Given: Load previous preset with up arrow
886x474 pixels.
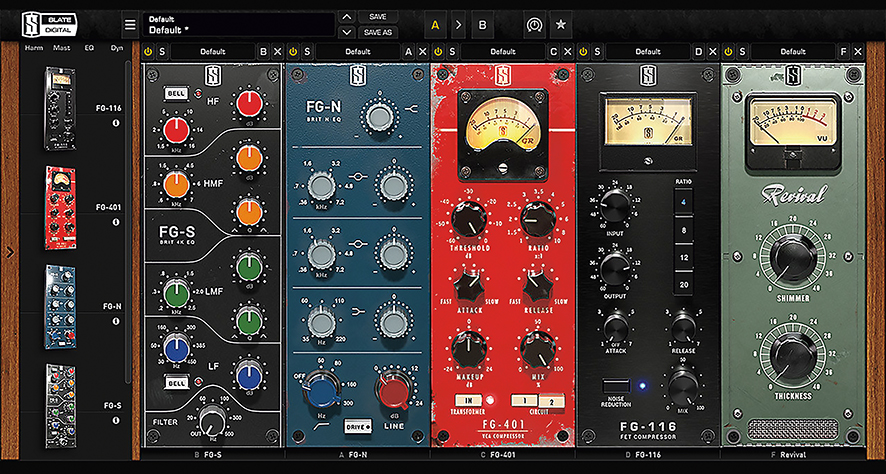Looking at the screenshot, I should pos(348,17).
